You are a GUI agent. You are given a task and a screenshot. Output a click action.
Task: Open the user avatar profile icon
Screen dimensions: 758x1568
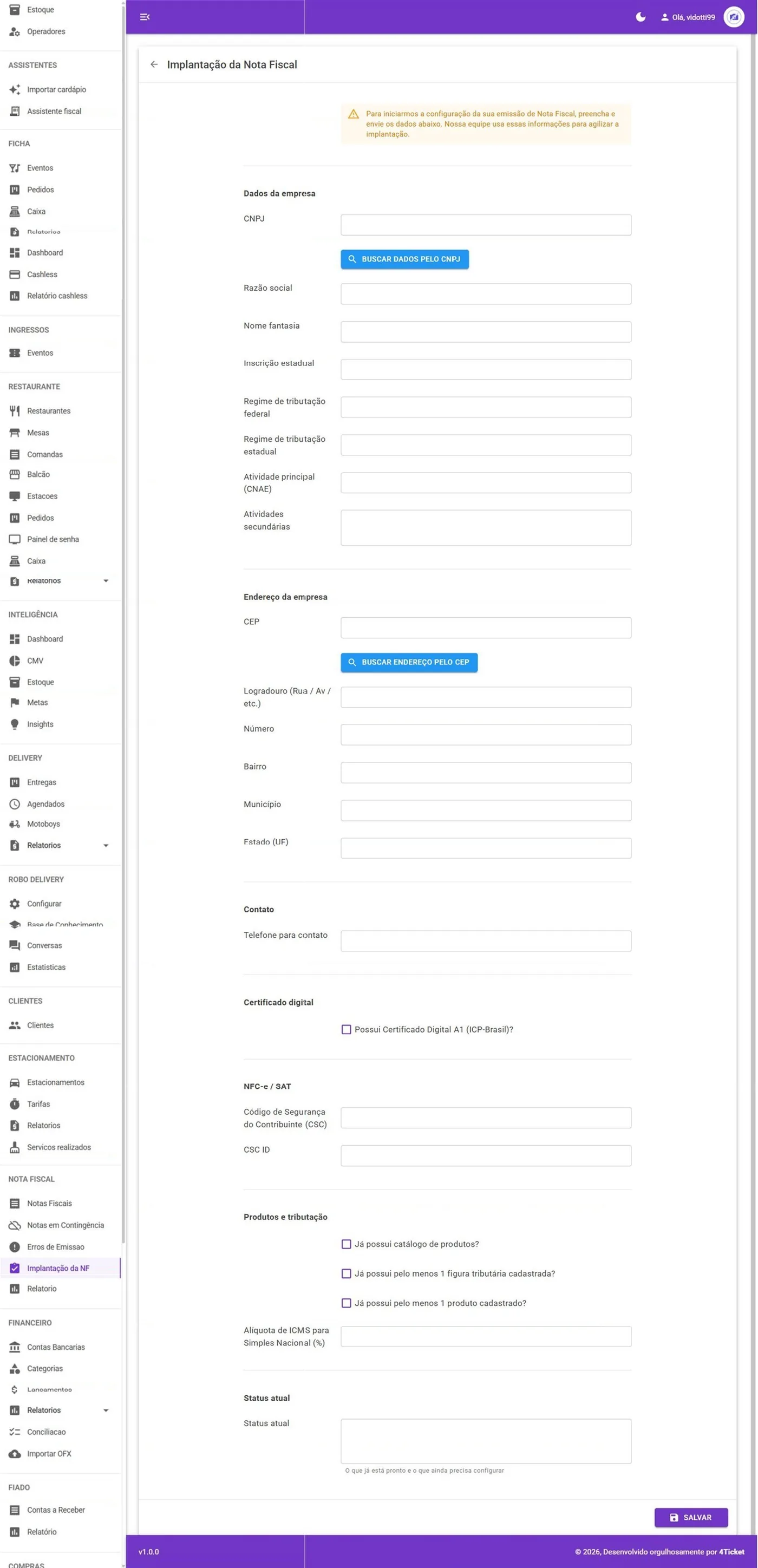pyautogui.click(x=734, y=17)
